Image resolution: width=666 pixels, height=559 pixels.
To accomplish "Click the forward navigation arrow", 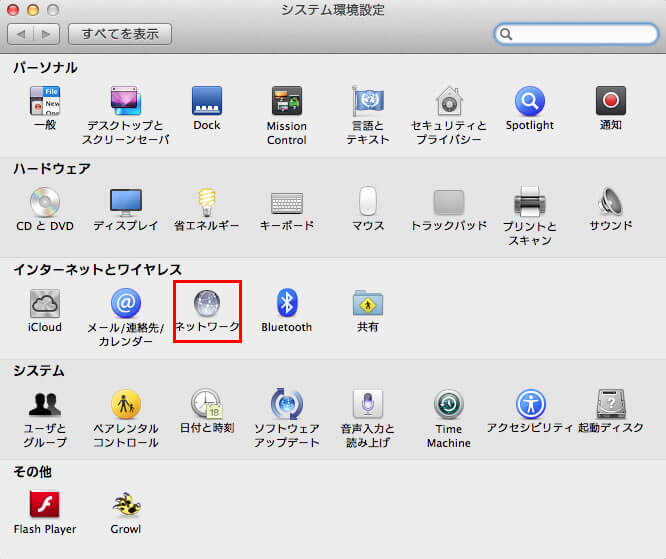I will (x=46, y=34).
